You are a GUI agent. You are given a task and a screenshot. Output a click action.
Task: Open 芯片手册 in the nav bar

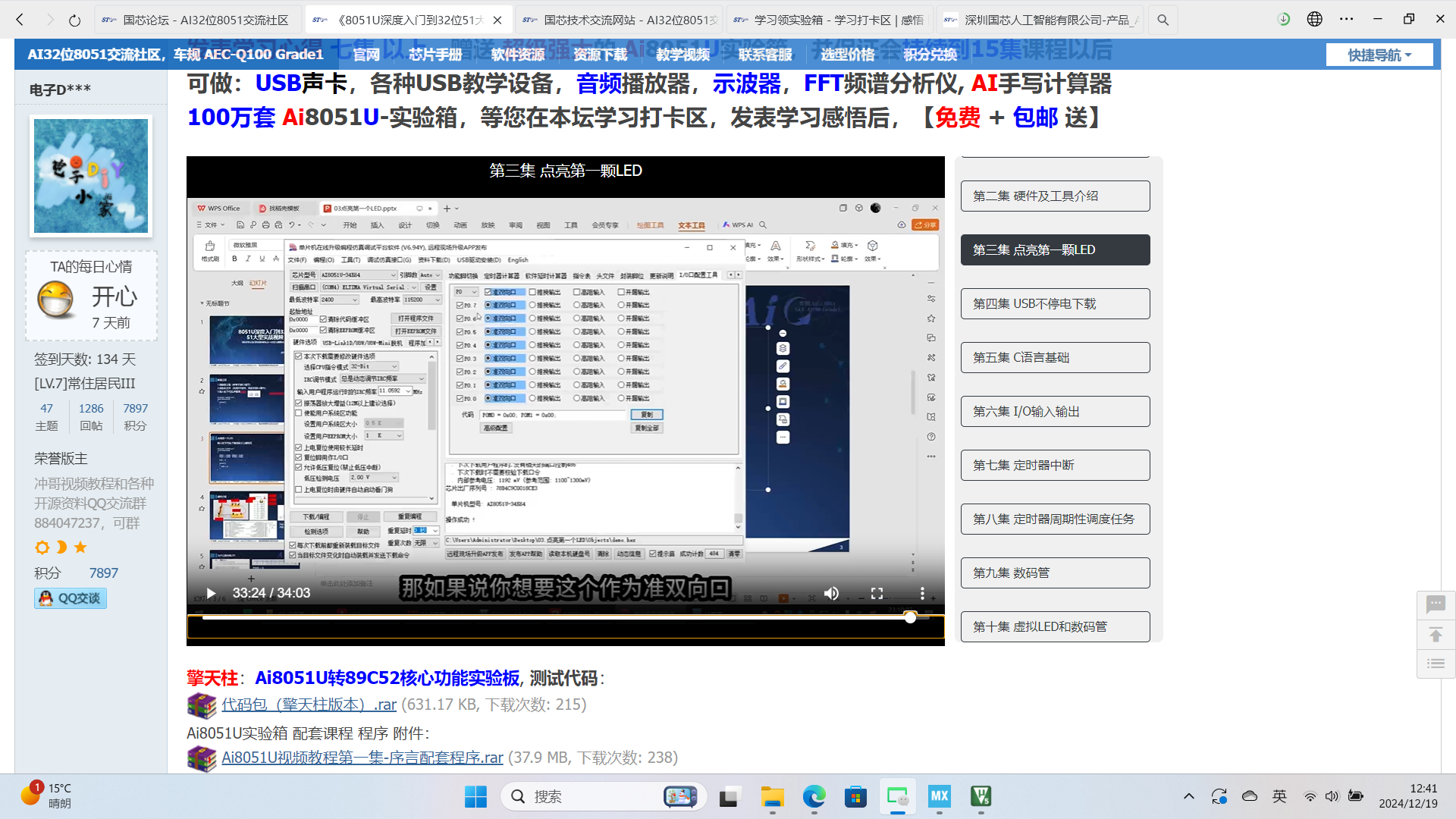click(435, 55)
